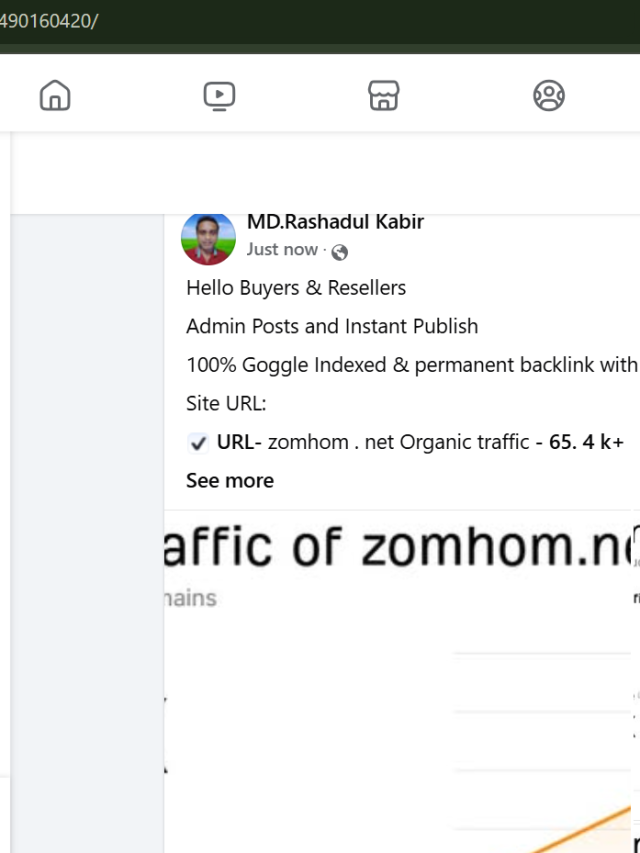
Task: Open the Groups icon in top navigation
Action: tap(548, 96)
